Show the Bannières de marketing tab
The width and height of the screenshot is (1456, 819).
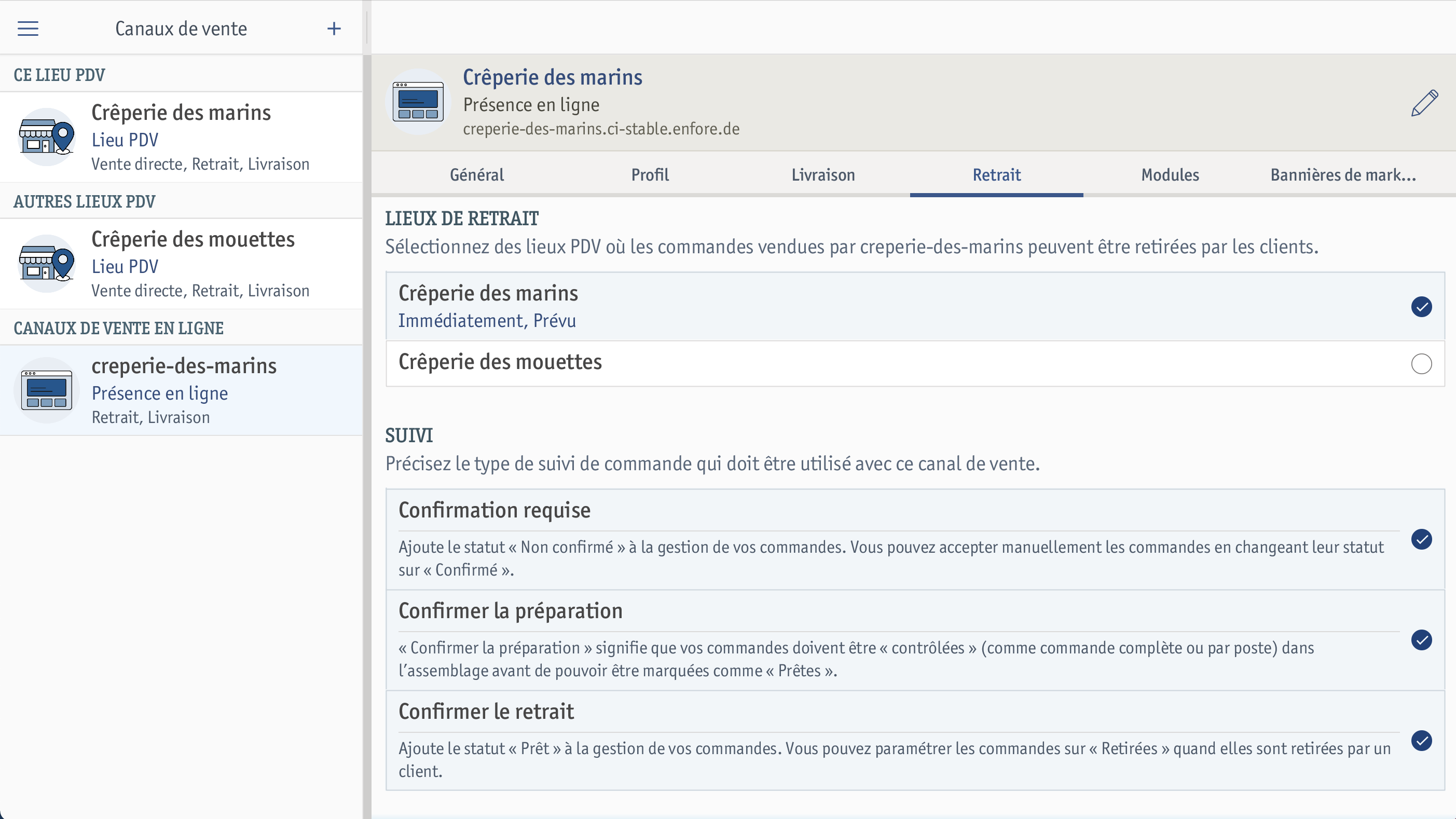1343,175
